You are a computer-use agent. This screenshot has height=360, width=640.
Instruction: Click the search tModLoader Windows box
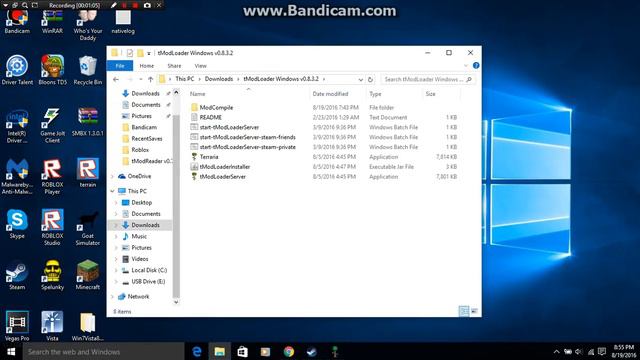point(427,79)
